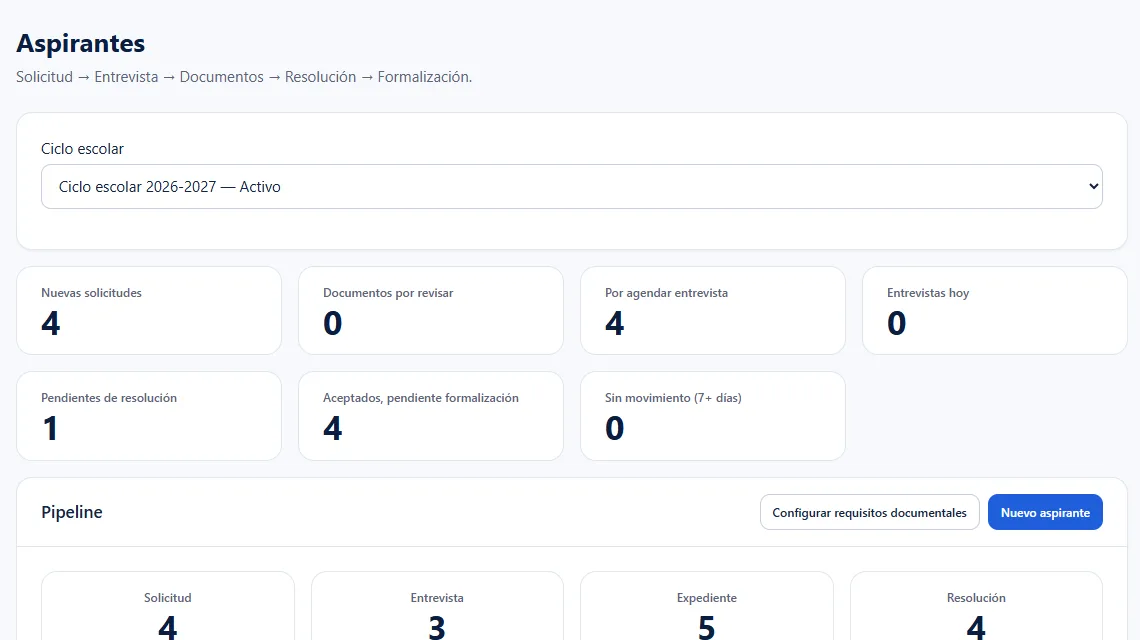Open the Sin movimiento (7+ días) card
Image resolution: width=1140 pixels, height=640 pixels.
pyautogui.click(x=713, y=416)
